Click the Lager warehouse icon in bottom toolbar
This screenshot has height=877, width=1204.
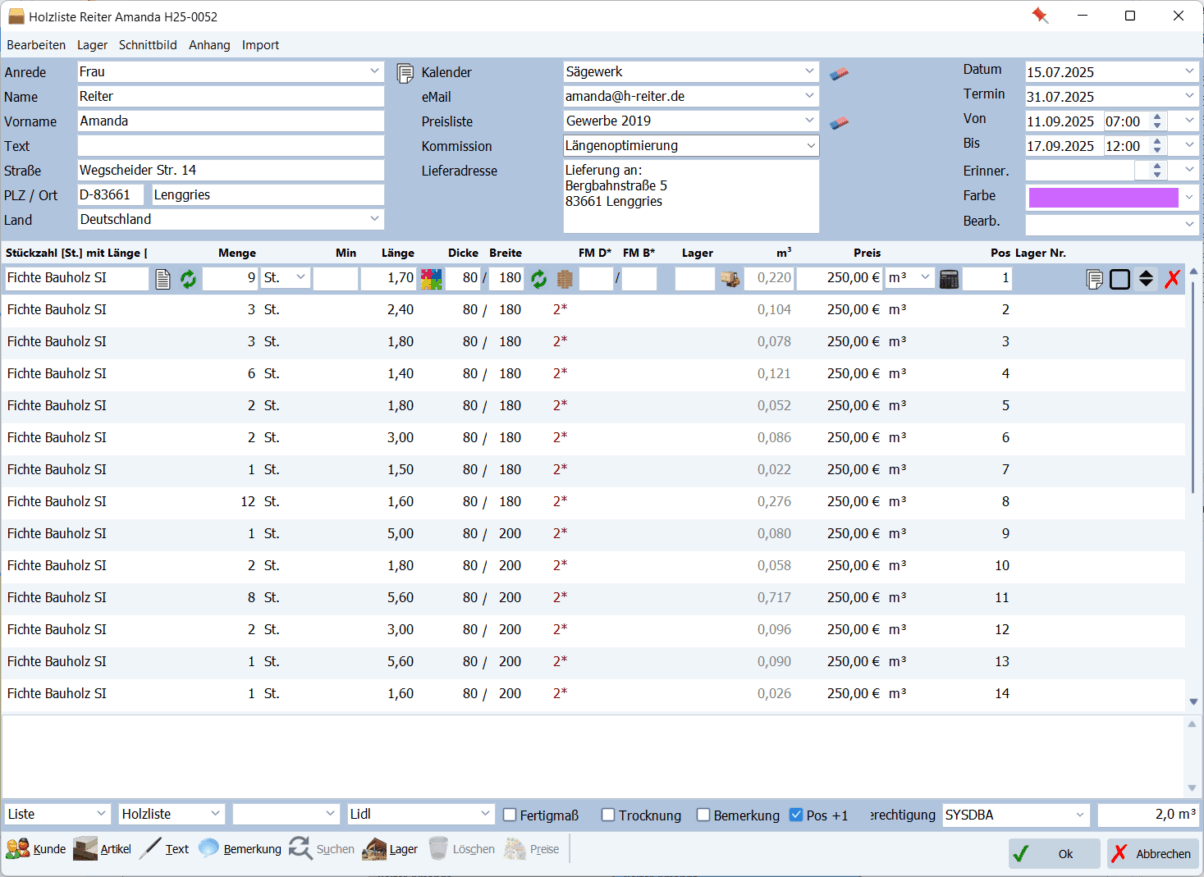(374, 849)
